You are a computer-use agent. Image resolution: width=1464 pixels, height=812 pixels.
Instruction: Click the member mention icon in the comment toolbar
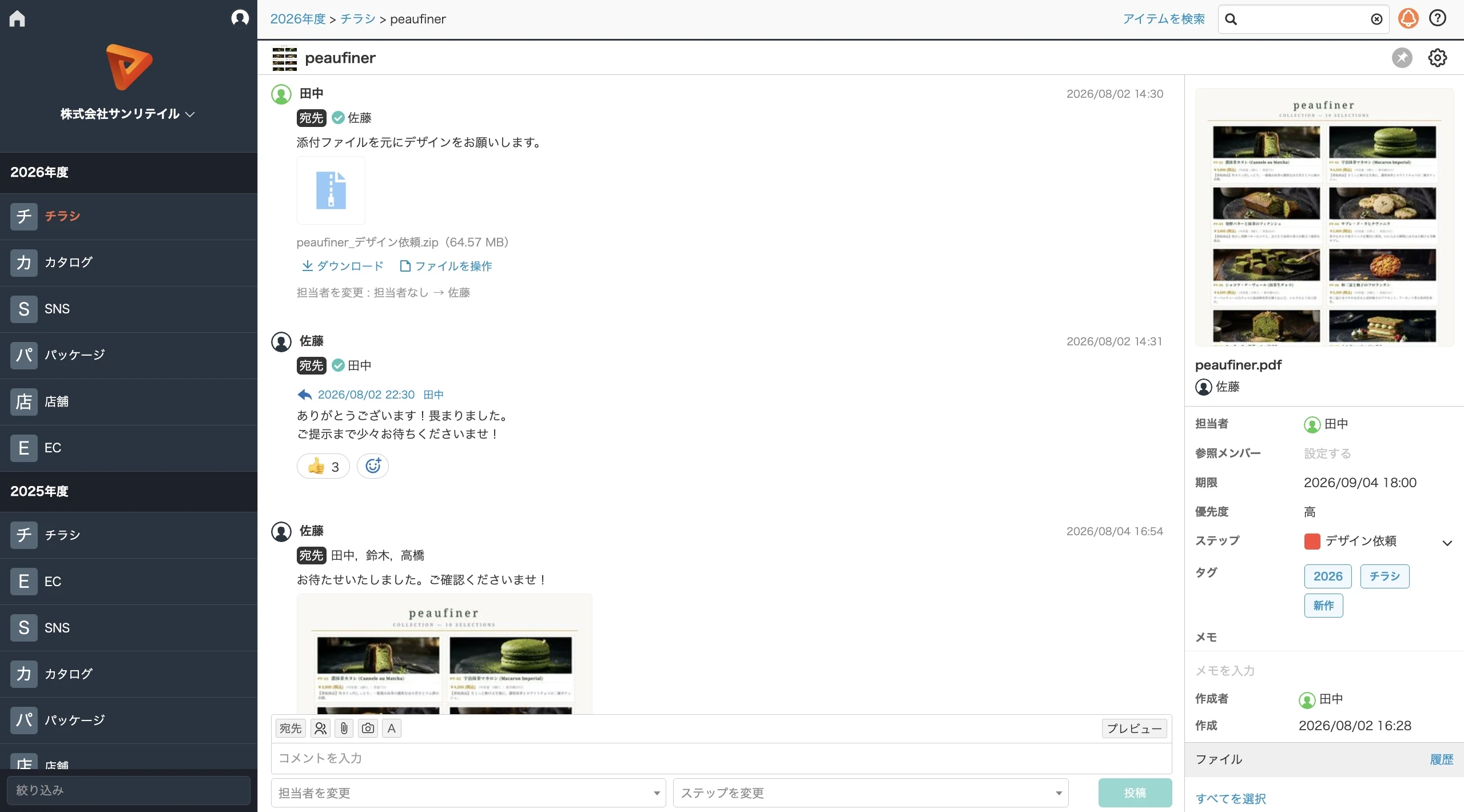(x=320, y=728)
